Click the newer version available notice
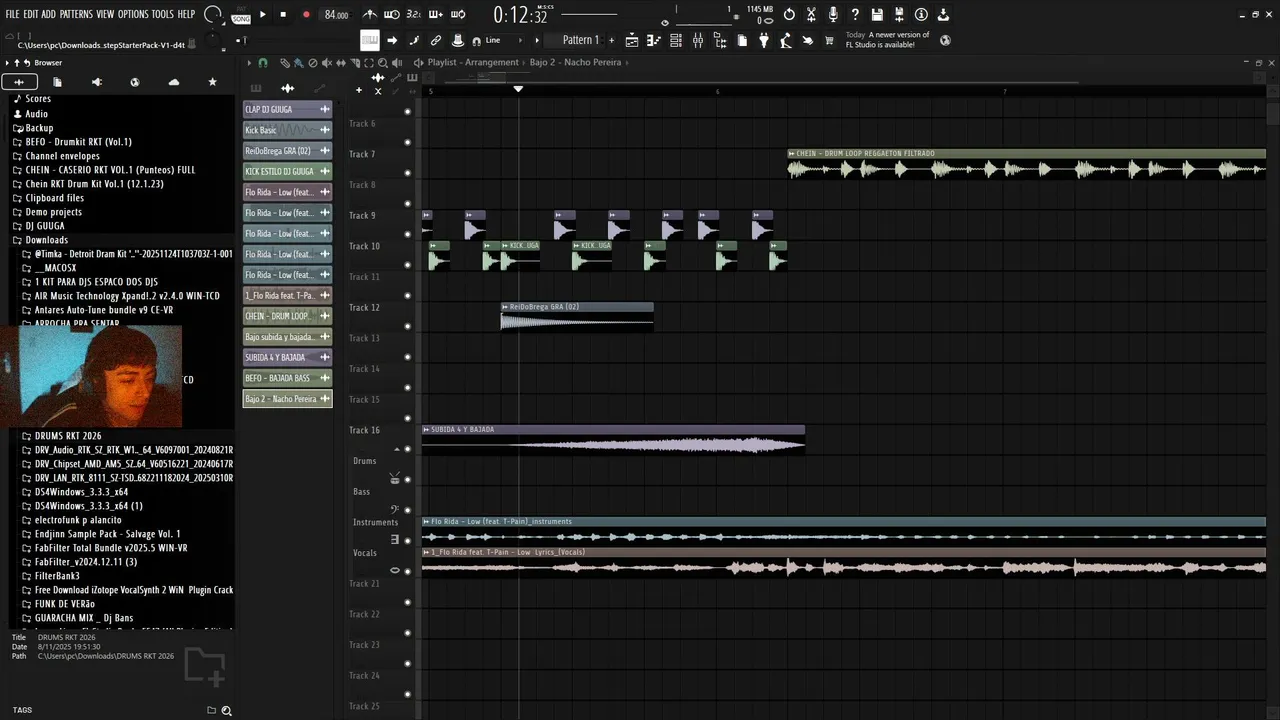The image size is (1280, 720). point(887,40)
